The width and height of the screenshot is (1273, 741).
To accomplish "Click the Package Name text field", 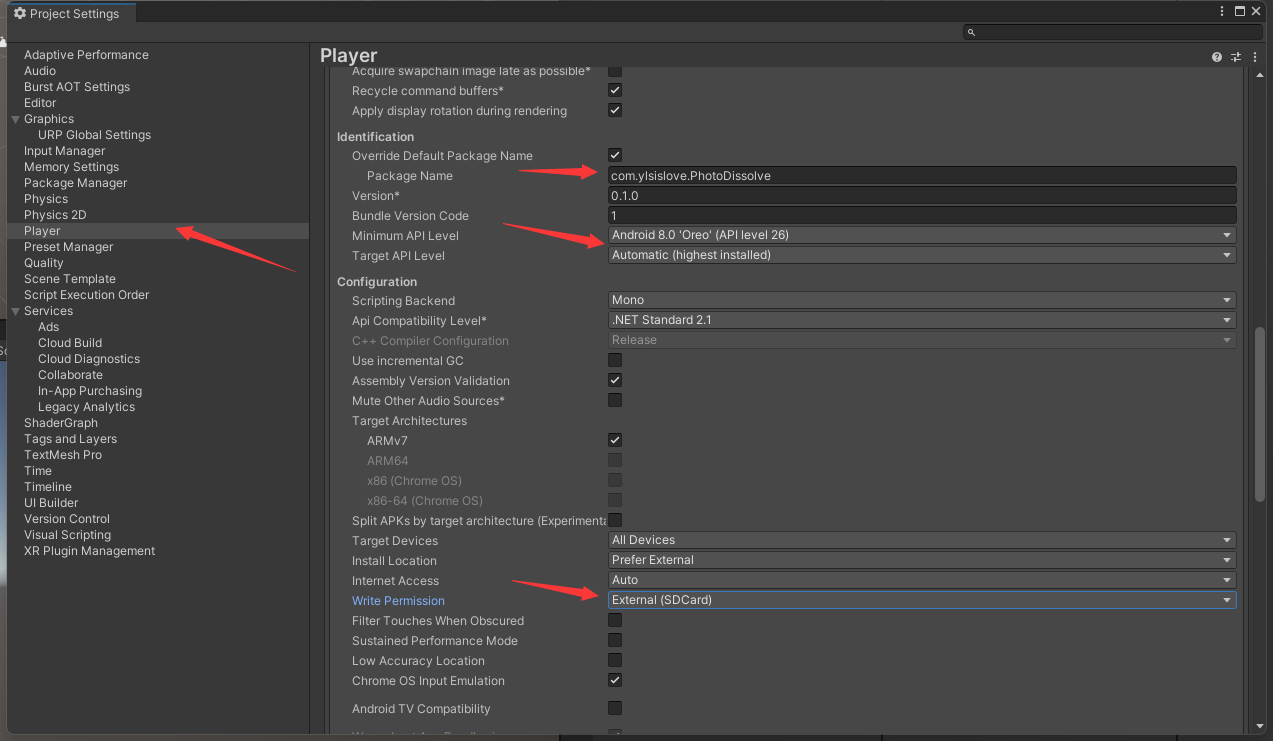I will click(921, 176).
